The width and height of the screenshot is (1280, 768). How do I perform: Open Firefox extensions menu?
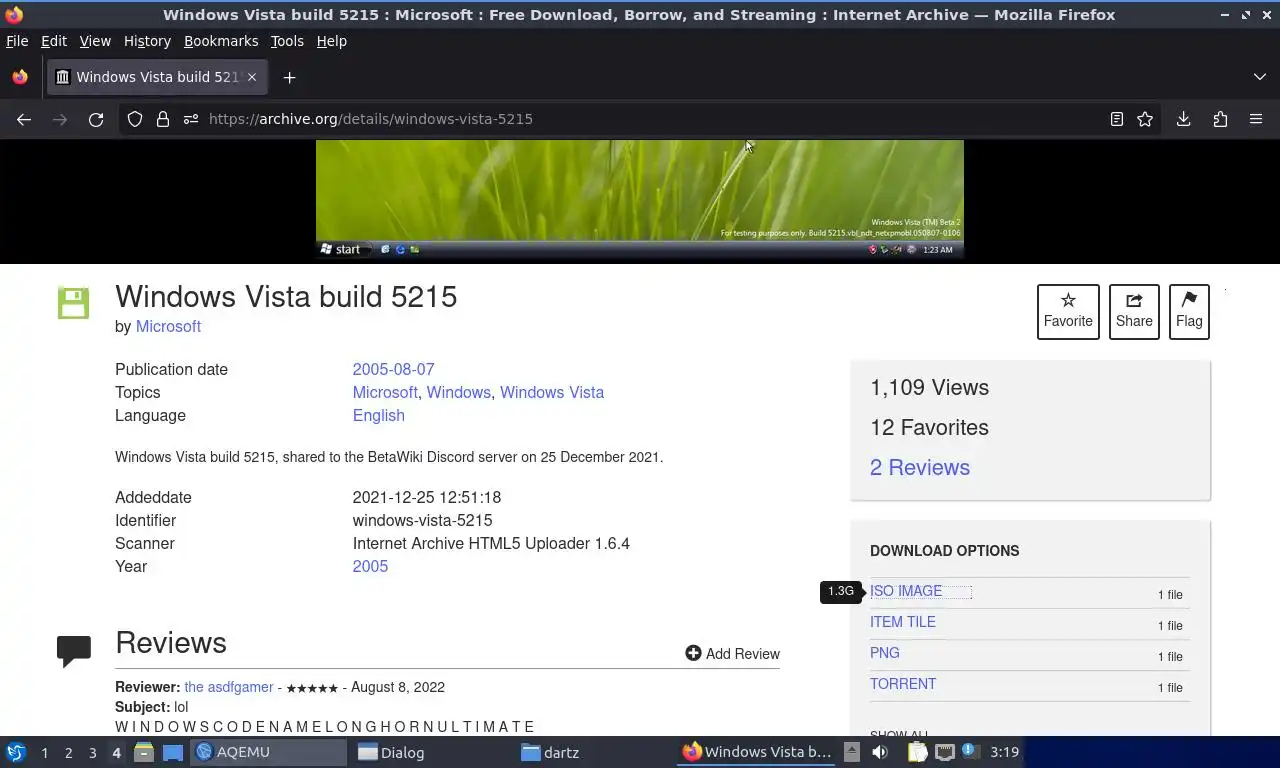point(1220,119)
